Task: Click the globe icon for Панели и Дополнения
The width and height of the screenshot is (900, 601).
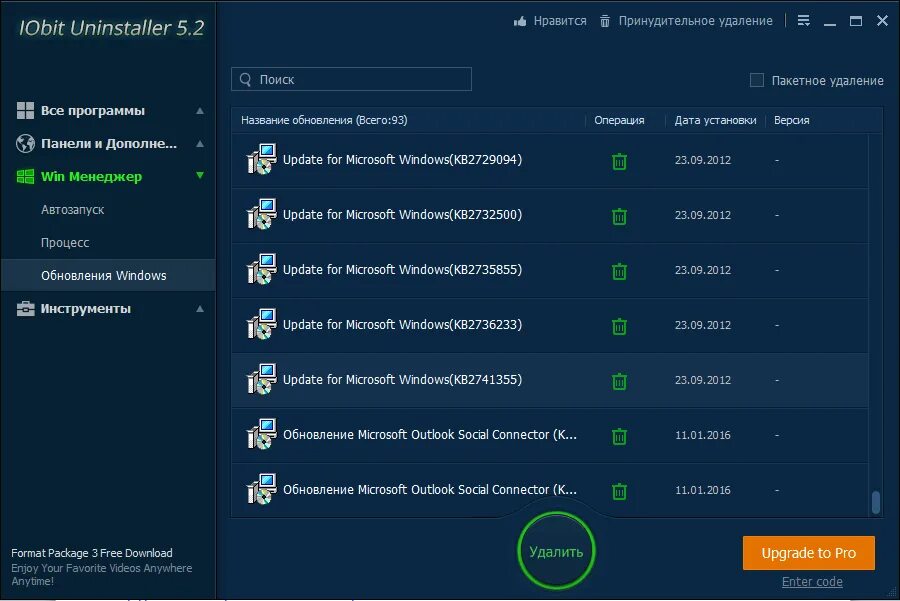Action: 25,144
